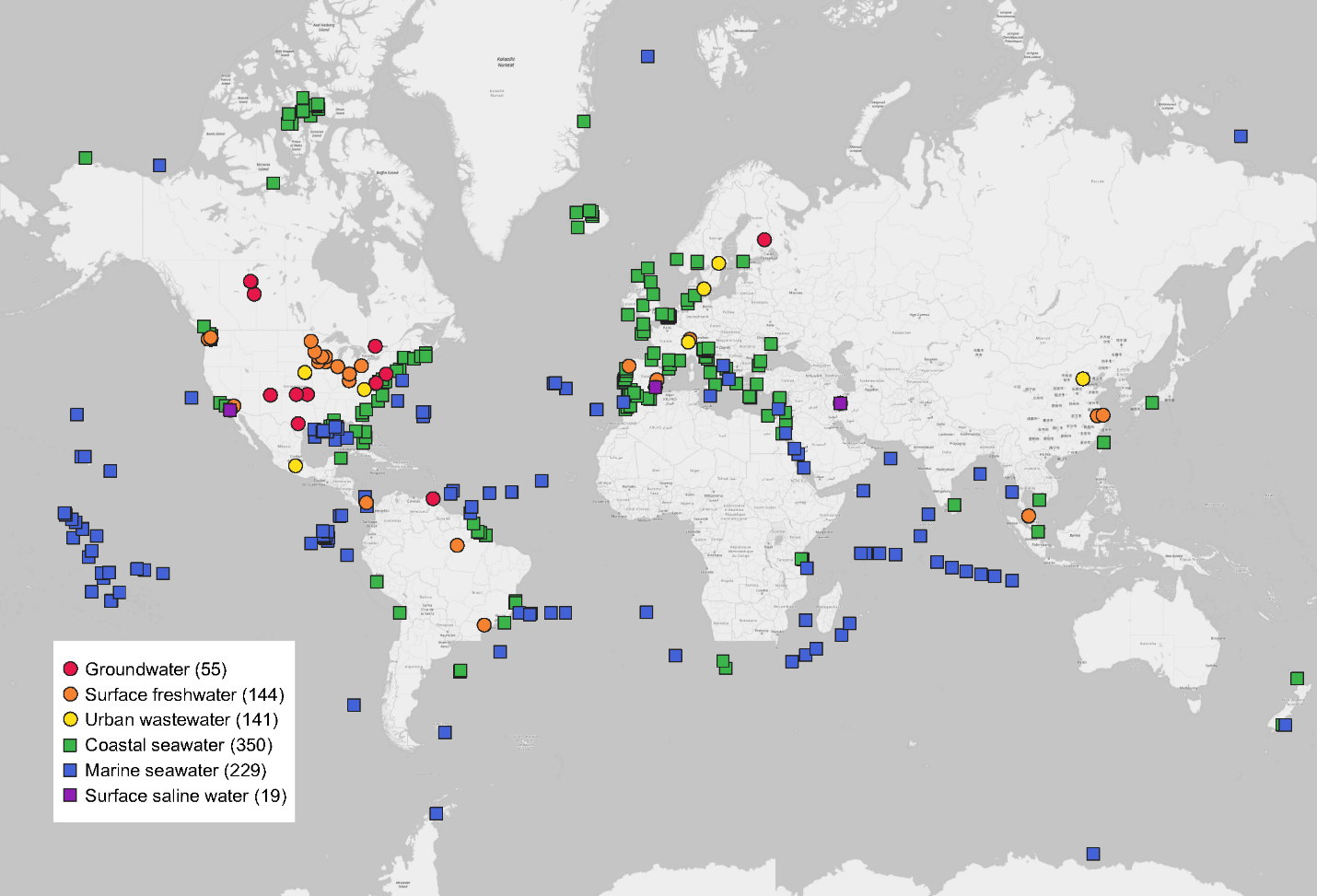Select the Urban wastewater (141) legend entry
Image resolution: width=1317 pixels, height=896 pixels.
click(x=181, y=719)
